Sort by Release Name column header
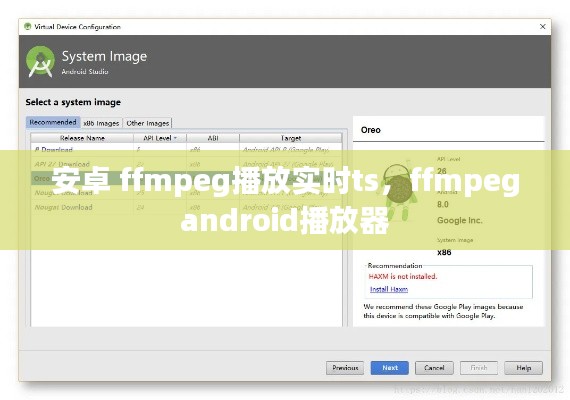 point(82,138)
